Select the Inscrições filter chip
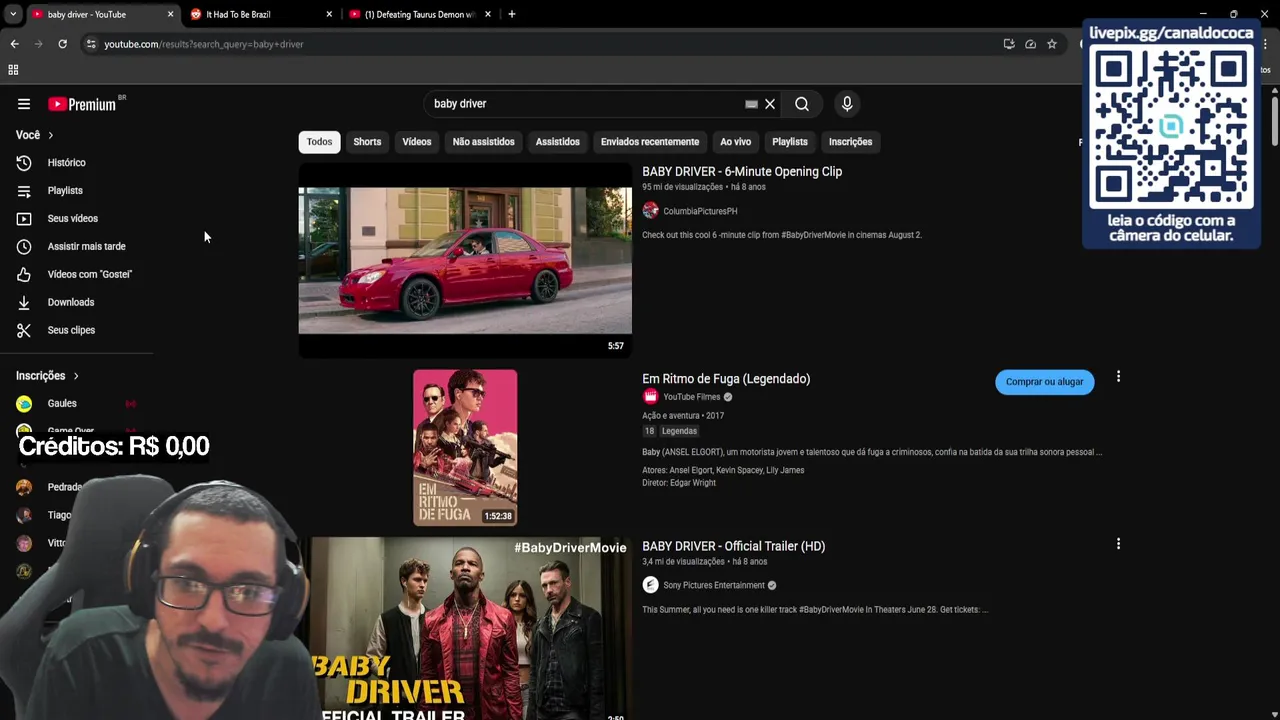The image size is (1280, 720). click(850, 142)
